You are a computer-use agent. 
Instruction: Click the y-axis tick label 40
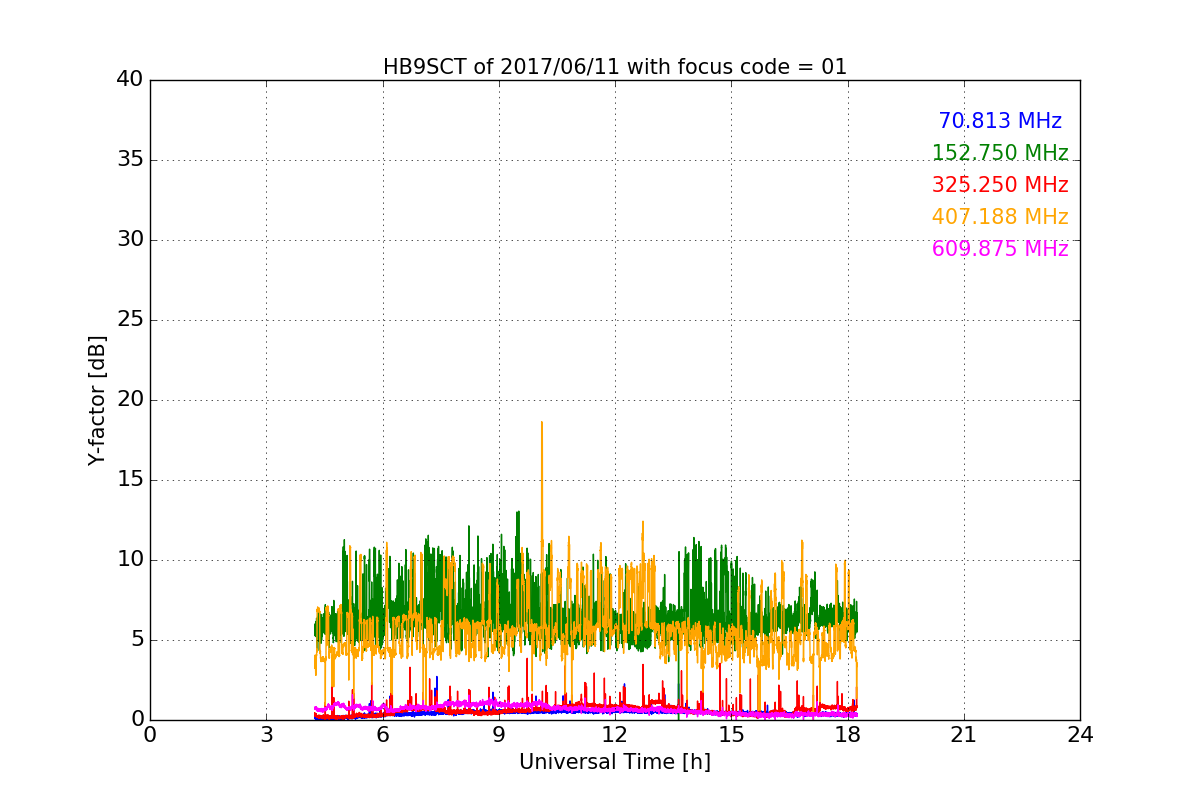130,80
